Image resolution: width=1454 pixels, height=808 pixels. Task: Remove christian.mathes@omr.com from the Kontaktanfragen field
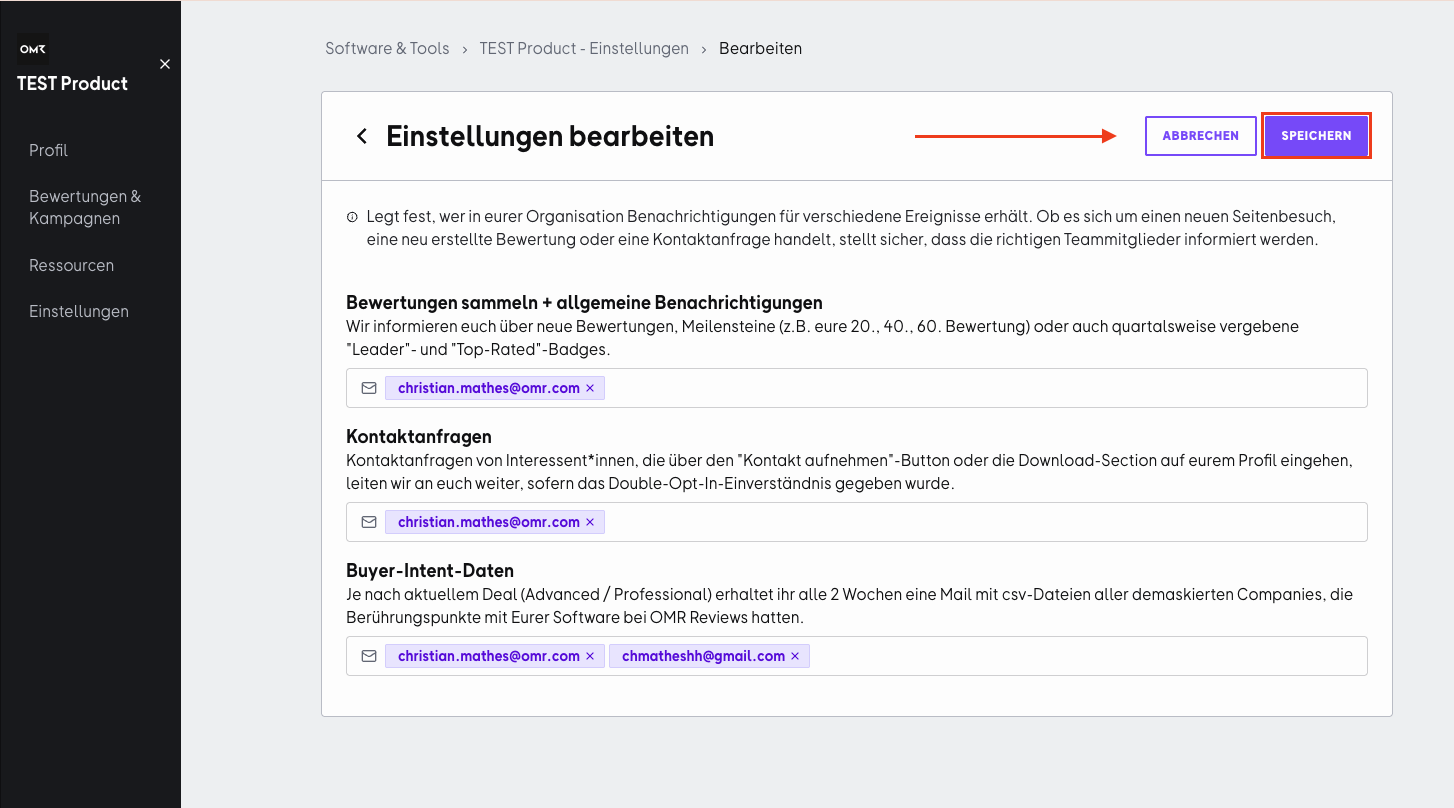tap(590, 522)
